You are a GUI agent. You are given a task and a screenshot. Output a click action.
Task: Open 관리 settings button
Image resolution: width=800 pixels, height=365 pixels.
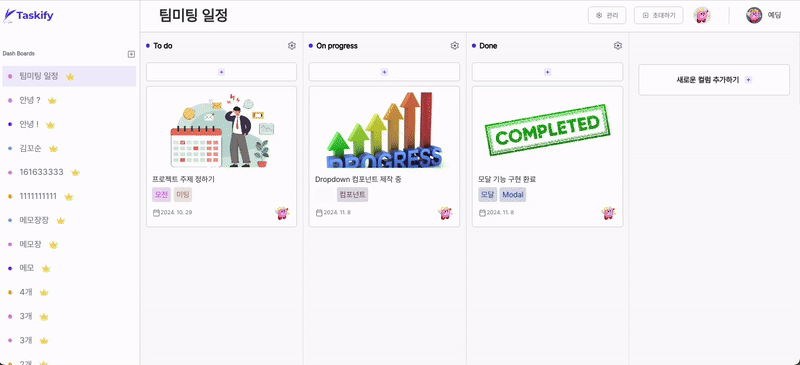click(x=607, y=15)
